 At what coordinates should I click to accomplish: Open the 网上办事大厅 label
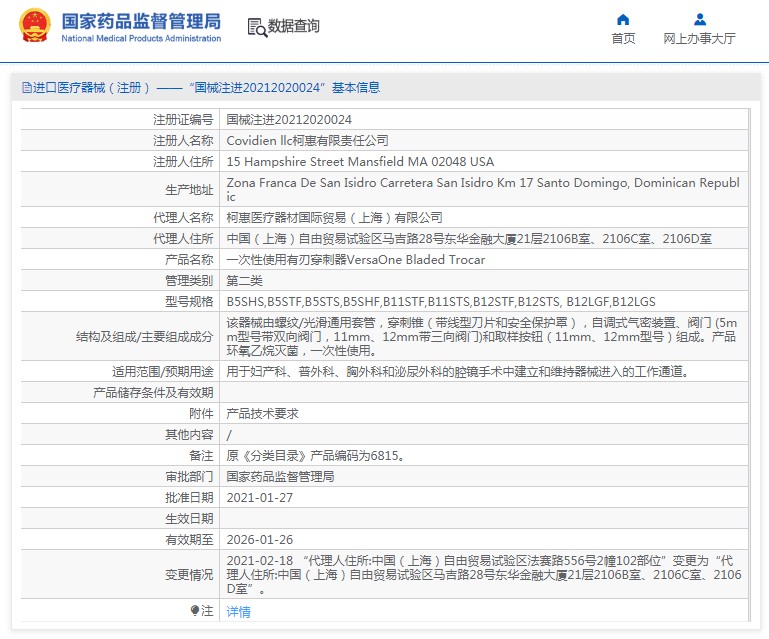coord(700,39)
